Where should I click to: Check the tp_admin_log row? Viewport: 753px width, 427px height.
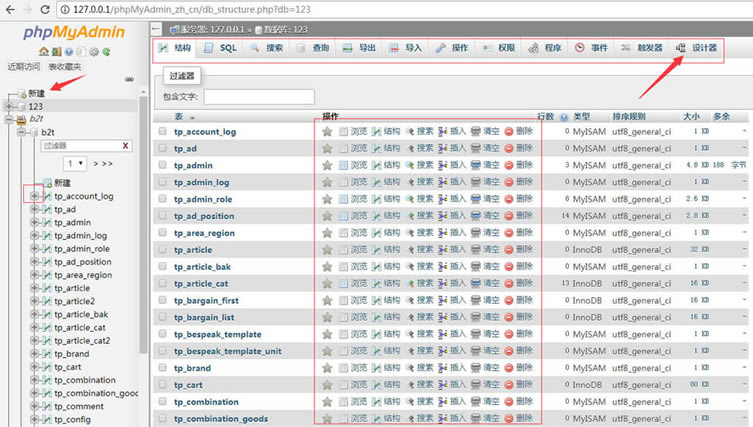(162, 182)
